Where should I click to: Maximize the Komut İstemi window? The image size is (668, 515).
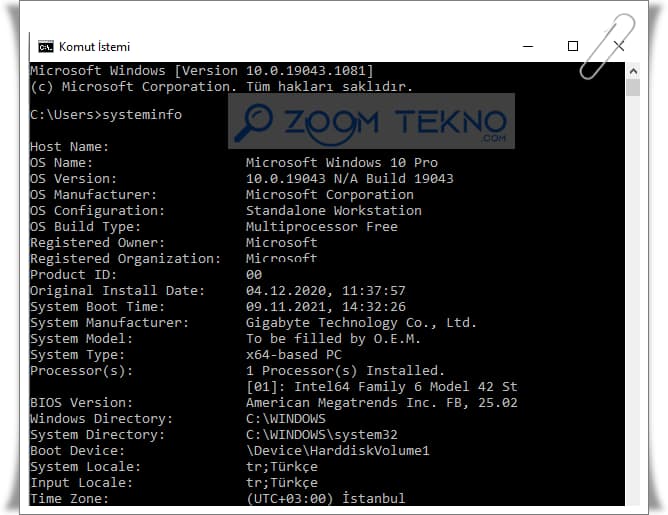point(573,46)
